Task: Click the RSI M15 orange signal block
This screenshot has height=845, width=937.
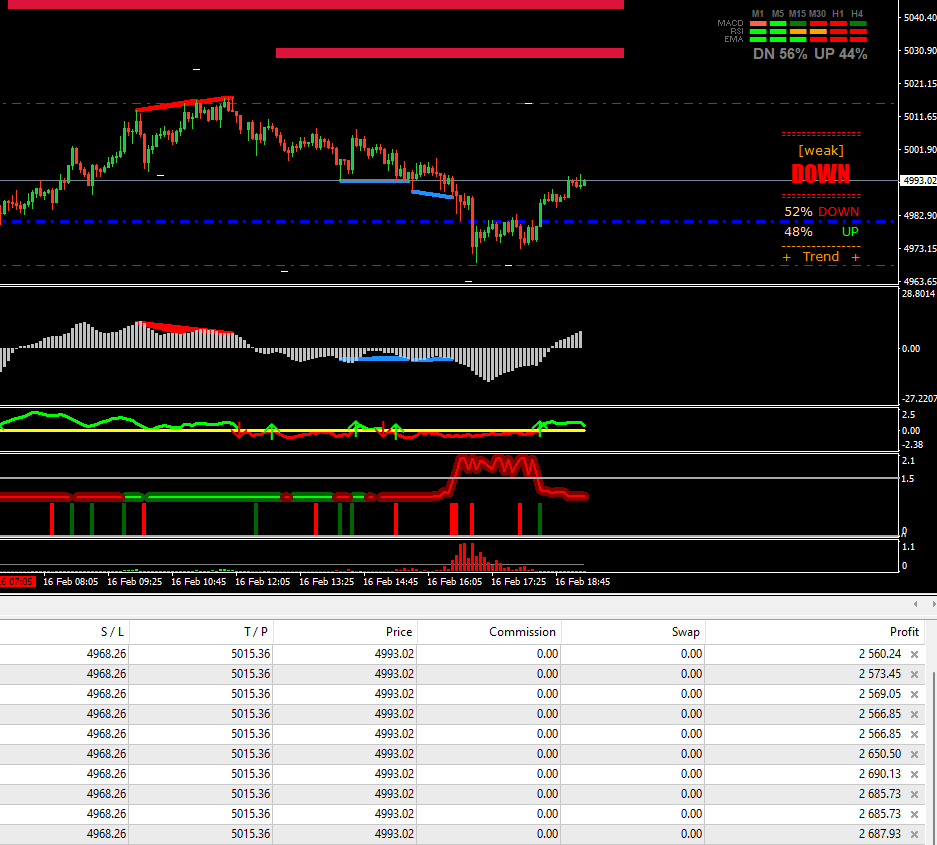Action: pos(797,31)
